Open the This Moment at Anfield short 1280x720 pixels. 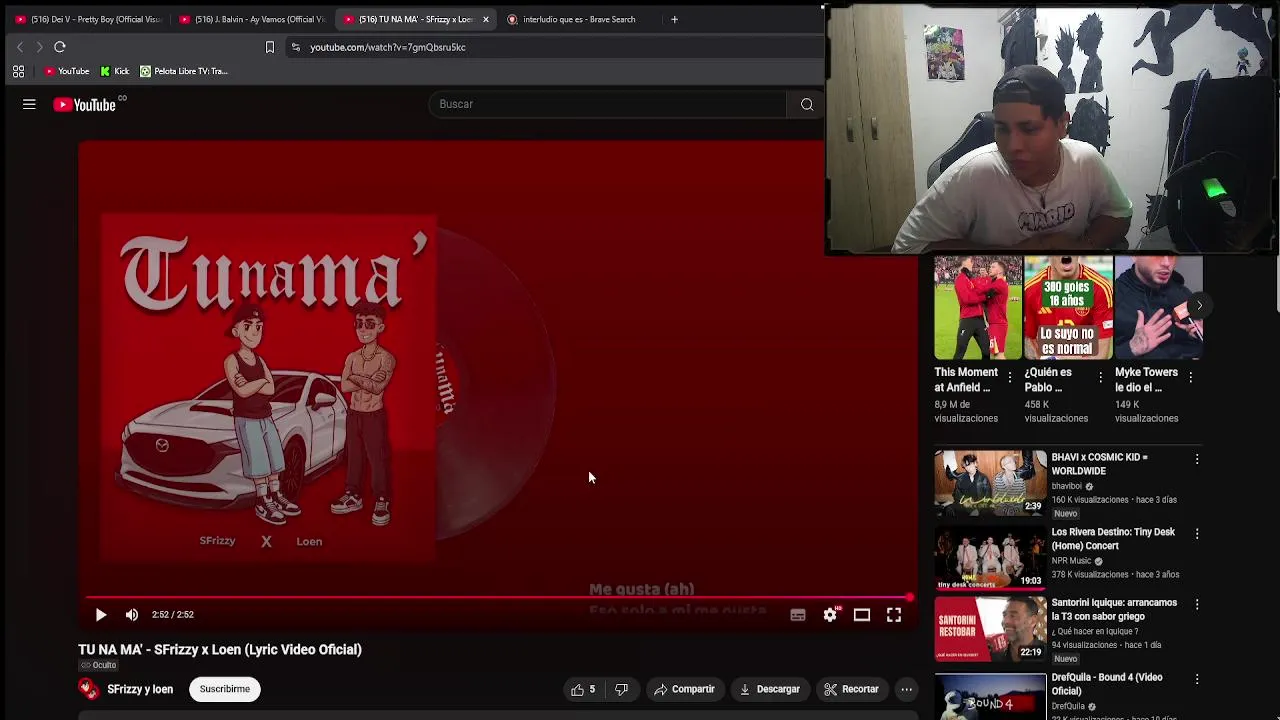tap(978, 308)
